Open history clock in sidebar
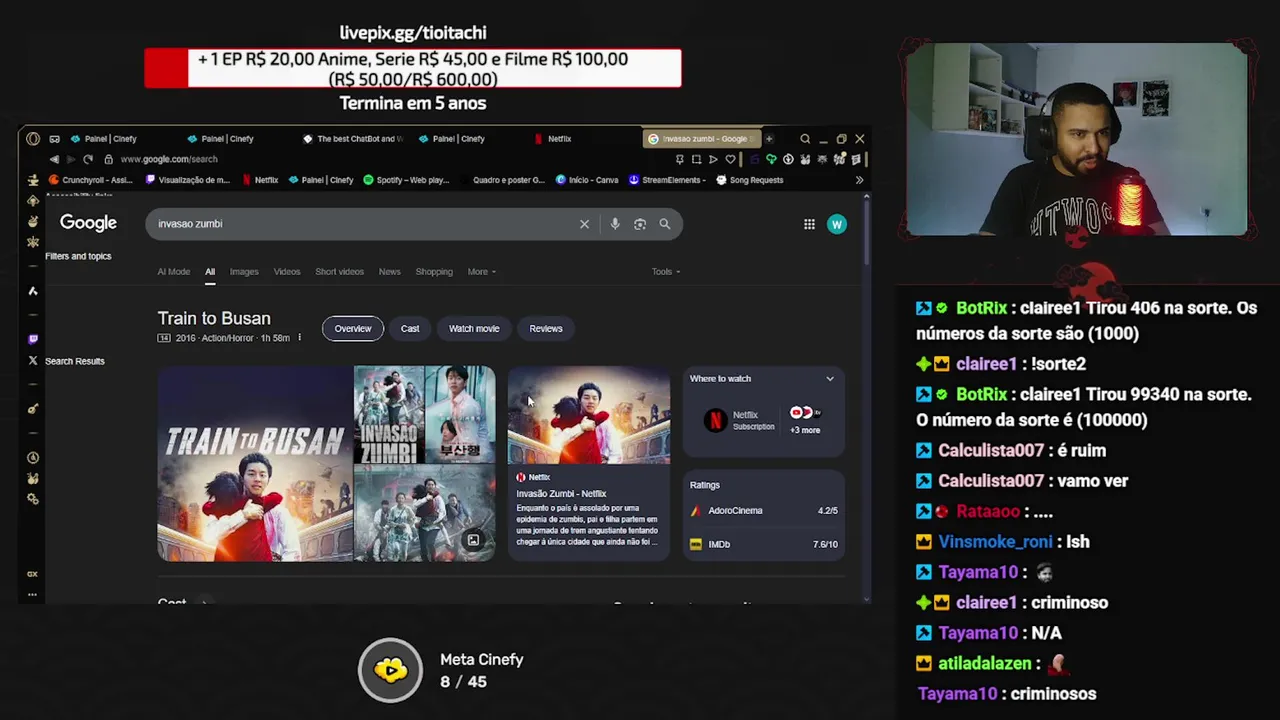This screenshot has height=720, width=1280. pos(33,457)
